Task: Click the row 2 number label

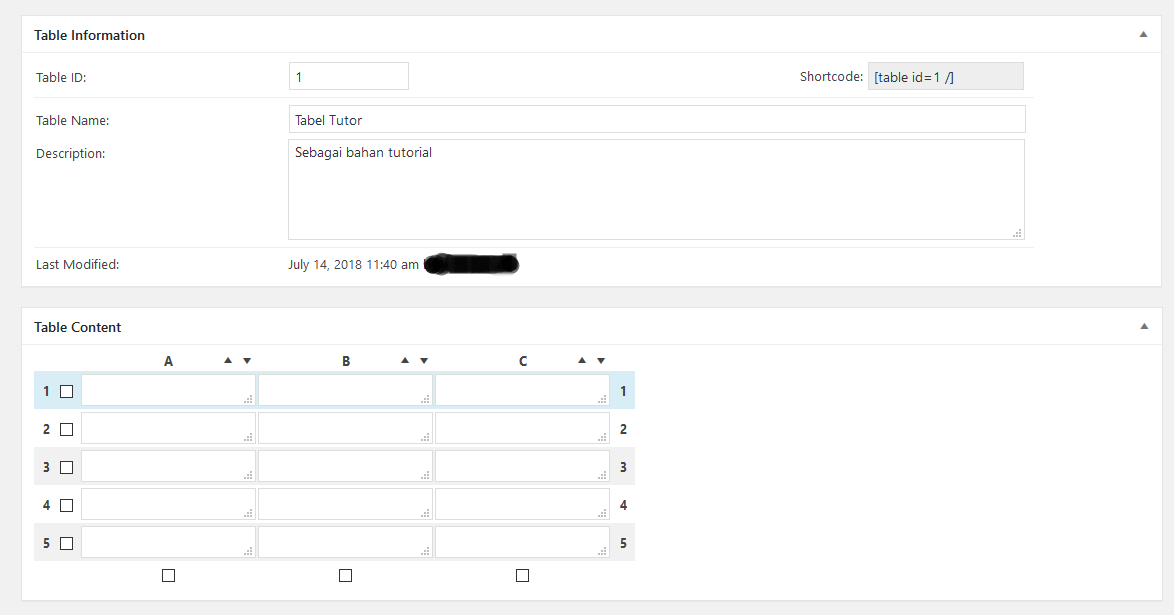Action: coord(45,428)
